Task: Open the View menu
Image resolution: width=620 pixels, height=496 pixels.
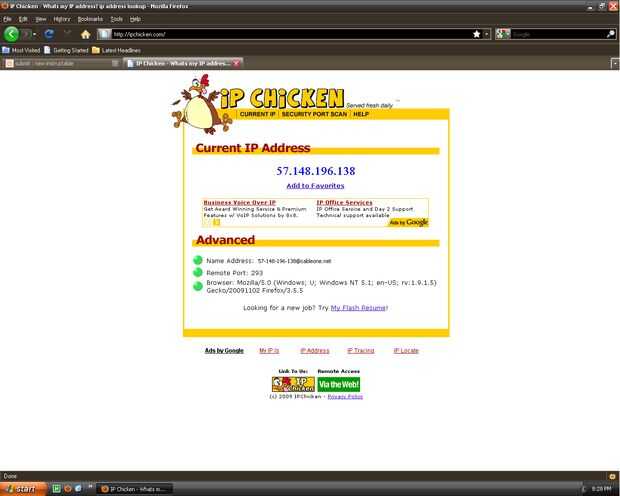Action: point(41,19)
